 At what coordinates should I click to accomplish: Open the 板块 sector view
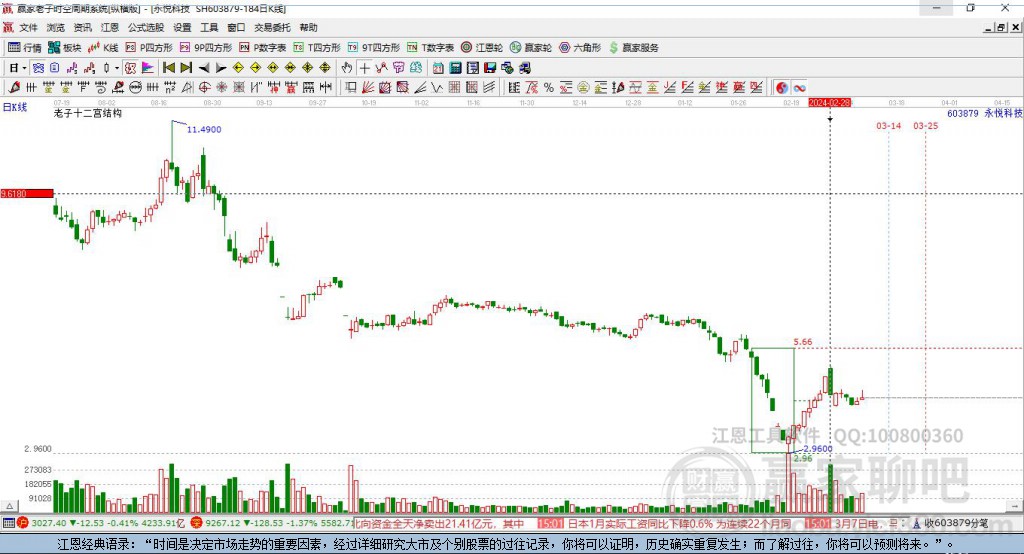[64, 48]
